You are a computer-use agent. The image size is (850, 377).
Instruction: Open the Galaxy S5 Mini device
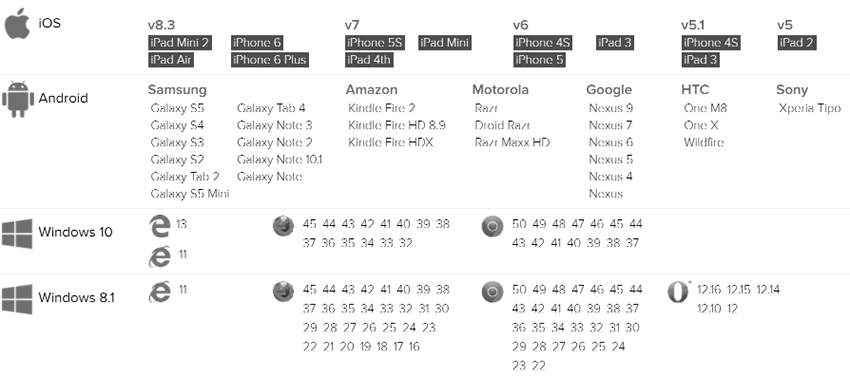coord(190,194)
